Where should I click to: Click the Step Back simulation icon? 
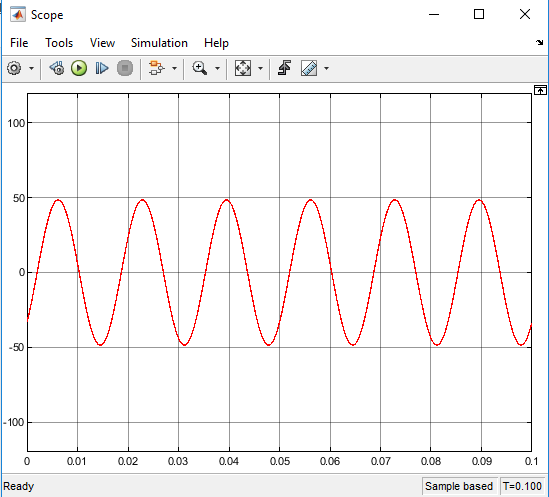point(56,68)
